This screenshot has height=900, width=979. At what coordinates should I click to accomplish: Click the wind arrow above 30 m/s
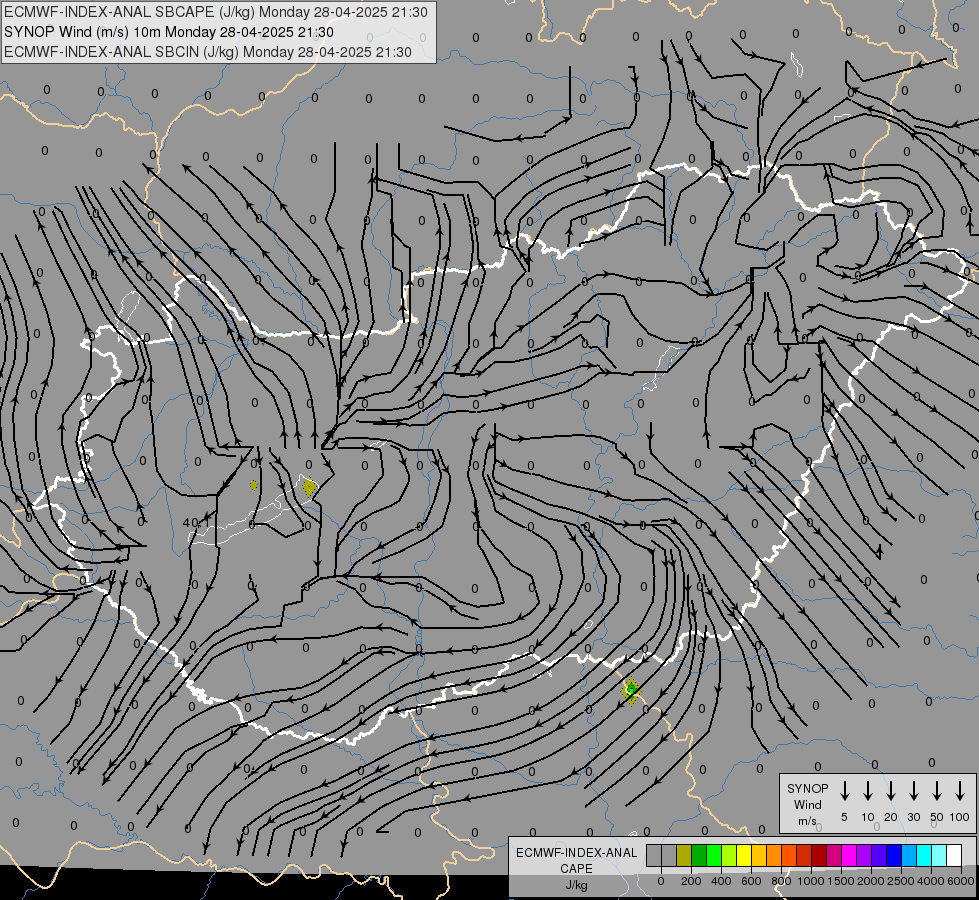pos(913,791)
